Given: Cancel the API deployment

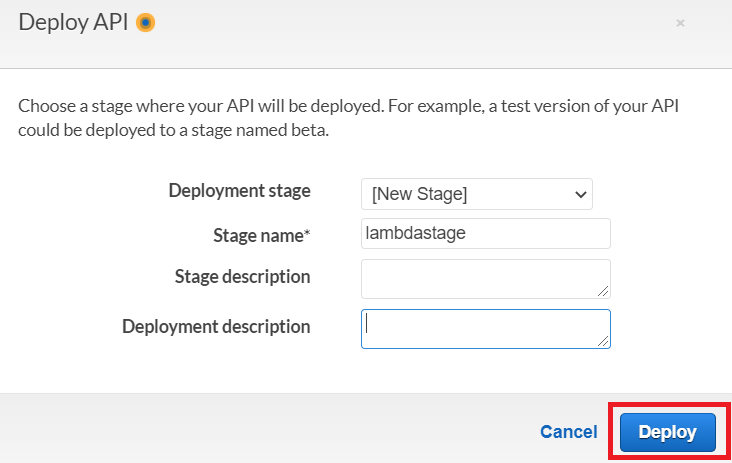Looking at the screenshot, I should coord(568,432).
